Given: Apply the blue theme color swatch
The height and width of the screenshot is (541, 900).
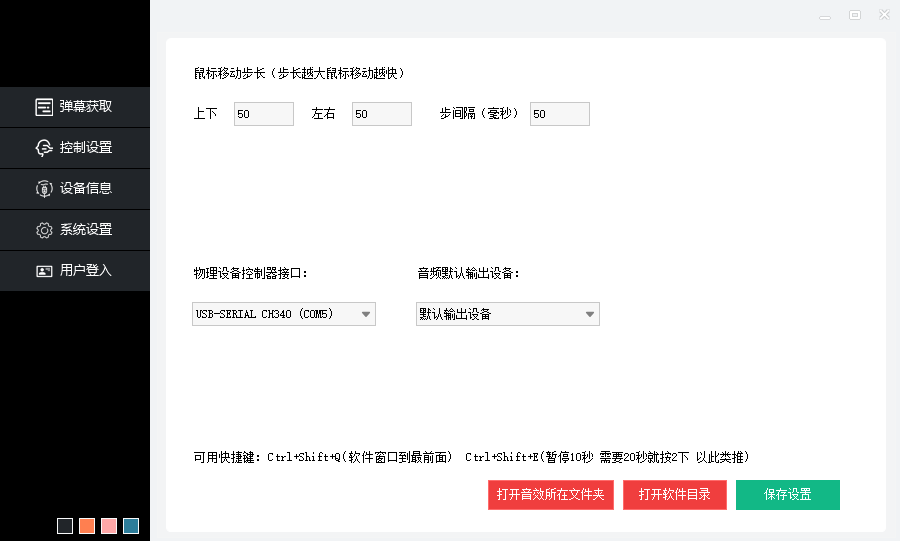Looking at the screenshot, I should [x=131, y=526].
